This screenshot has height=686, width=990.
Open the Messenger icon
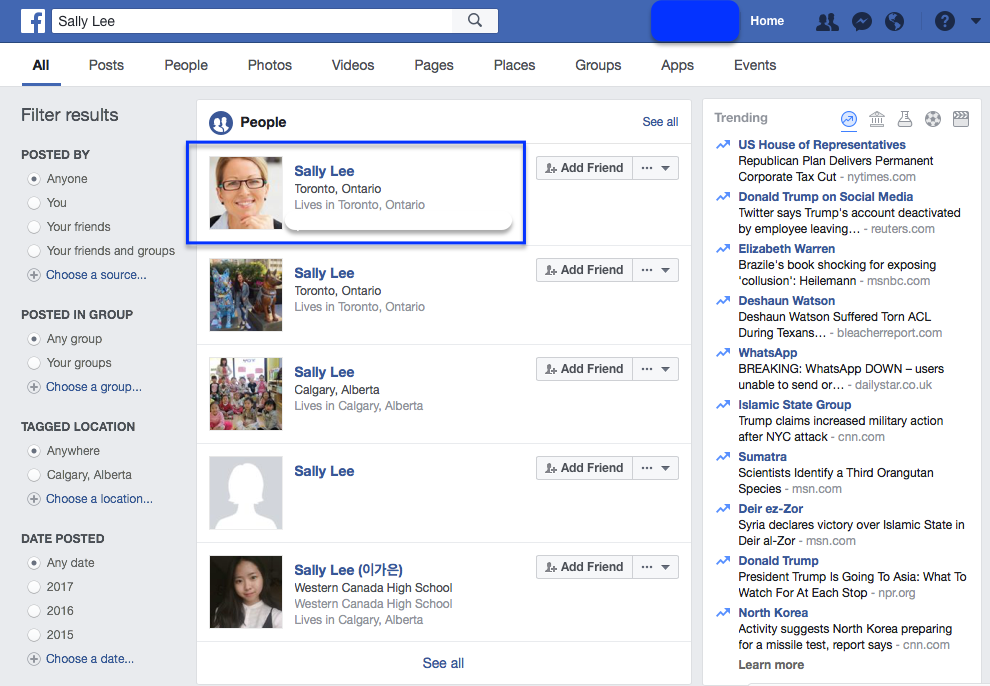click(861, 21)
